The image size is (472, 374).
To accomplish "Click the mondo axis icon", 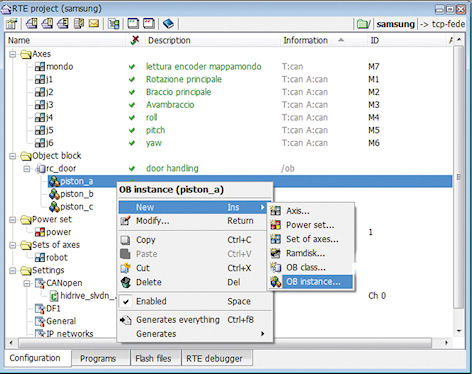I will pos(40,67).
